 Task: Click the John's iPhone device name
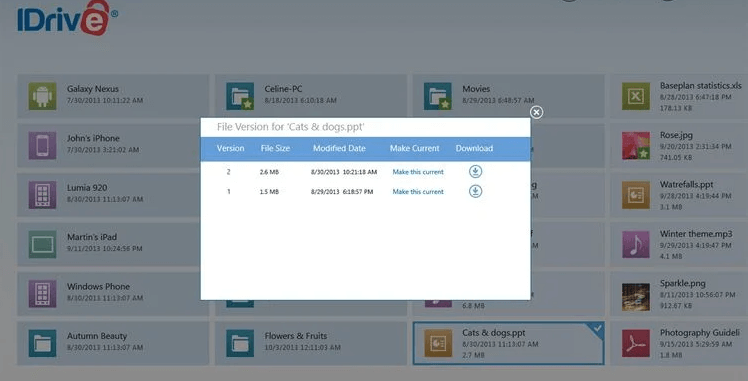coord(93,138)
